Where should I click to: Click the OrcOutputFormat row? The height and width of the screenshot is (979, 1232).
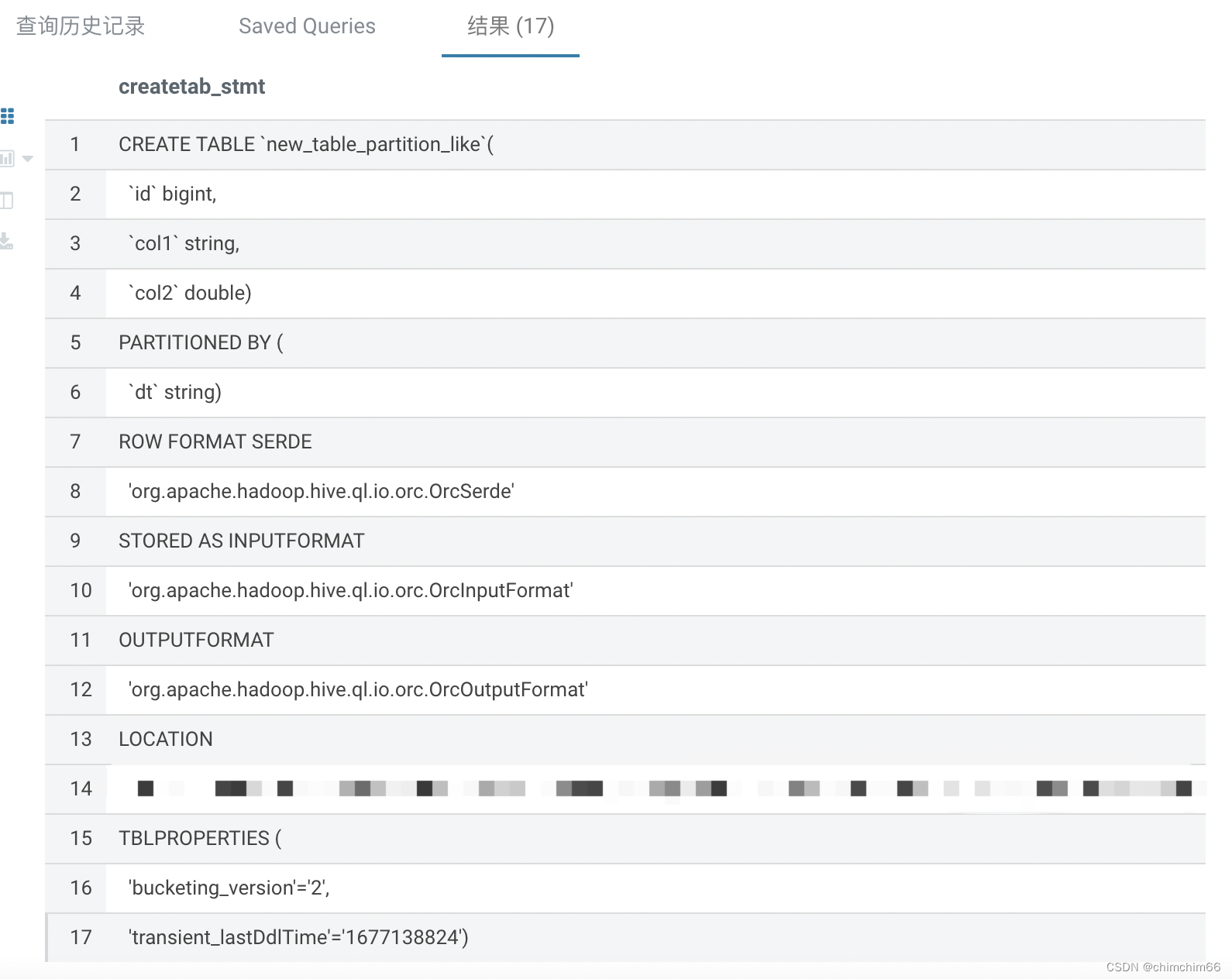click(x=625, y=690)
